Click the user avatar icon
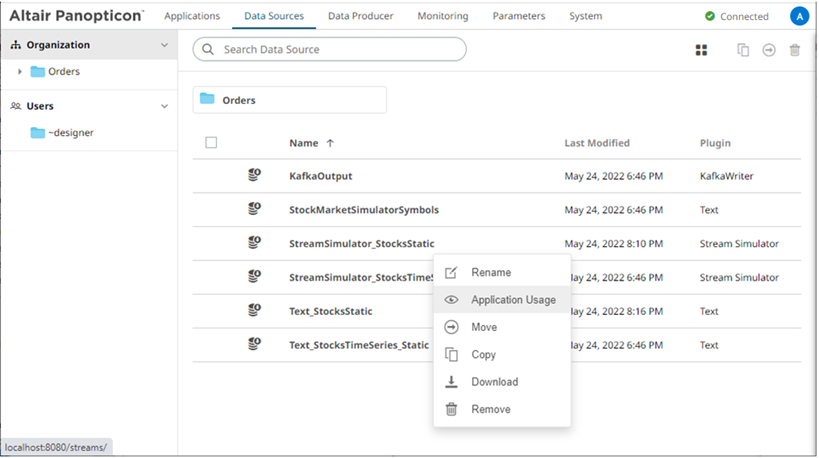The image size is (819, 458). coord(798,16)
